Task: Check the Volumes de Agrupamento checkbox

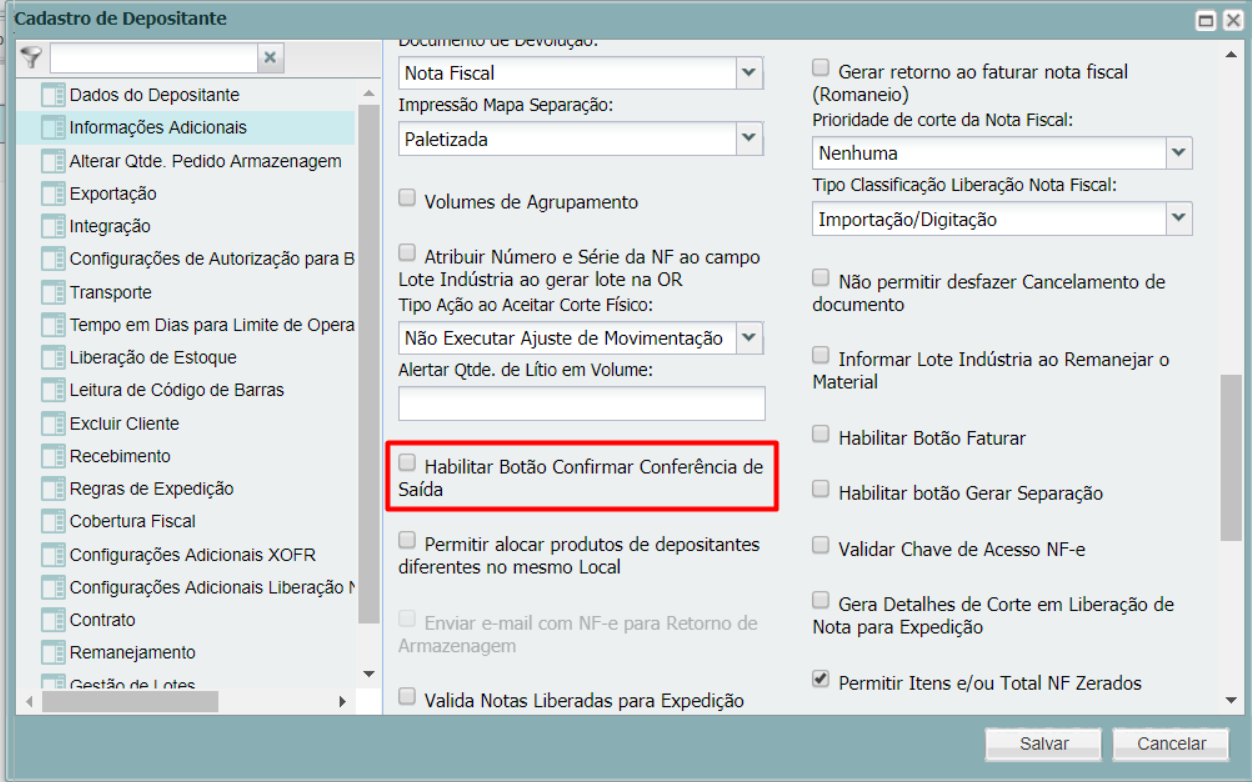Action: click(407, 198)
